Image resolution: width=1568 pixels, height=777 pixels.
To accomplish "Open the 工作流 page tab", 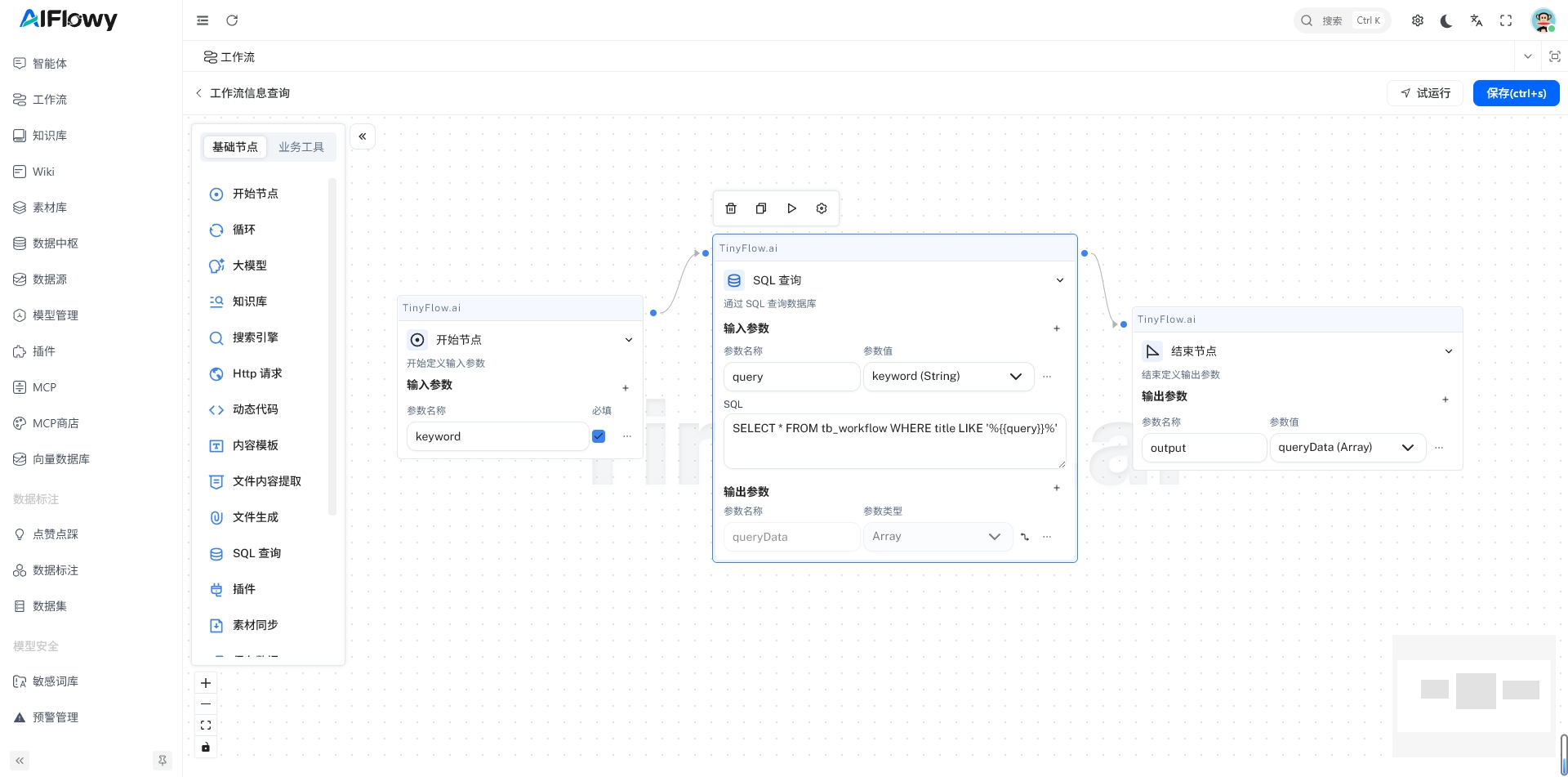I will pos(229,56).
